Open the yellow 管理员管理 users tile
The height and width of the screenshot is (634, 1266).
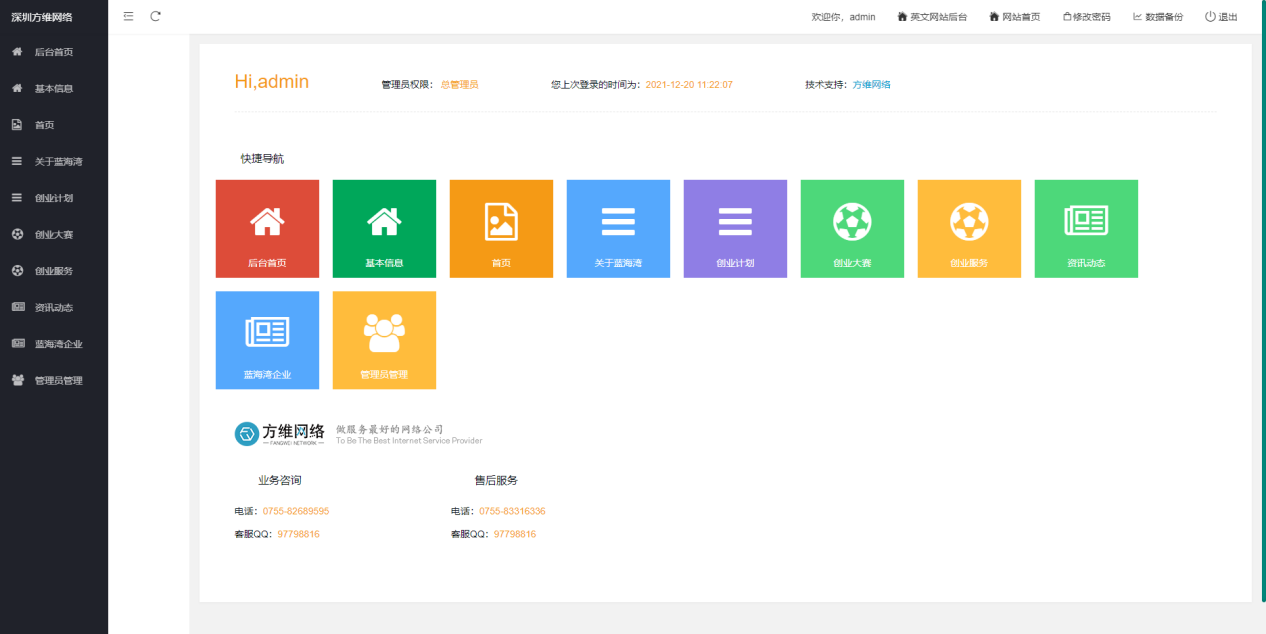tap(384, 340)
